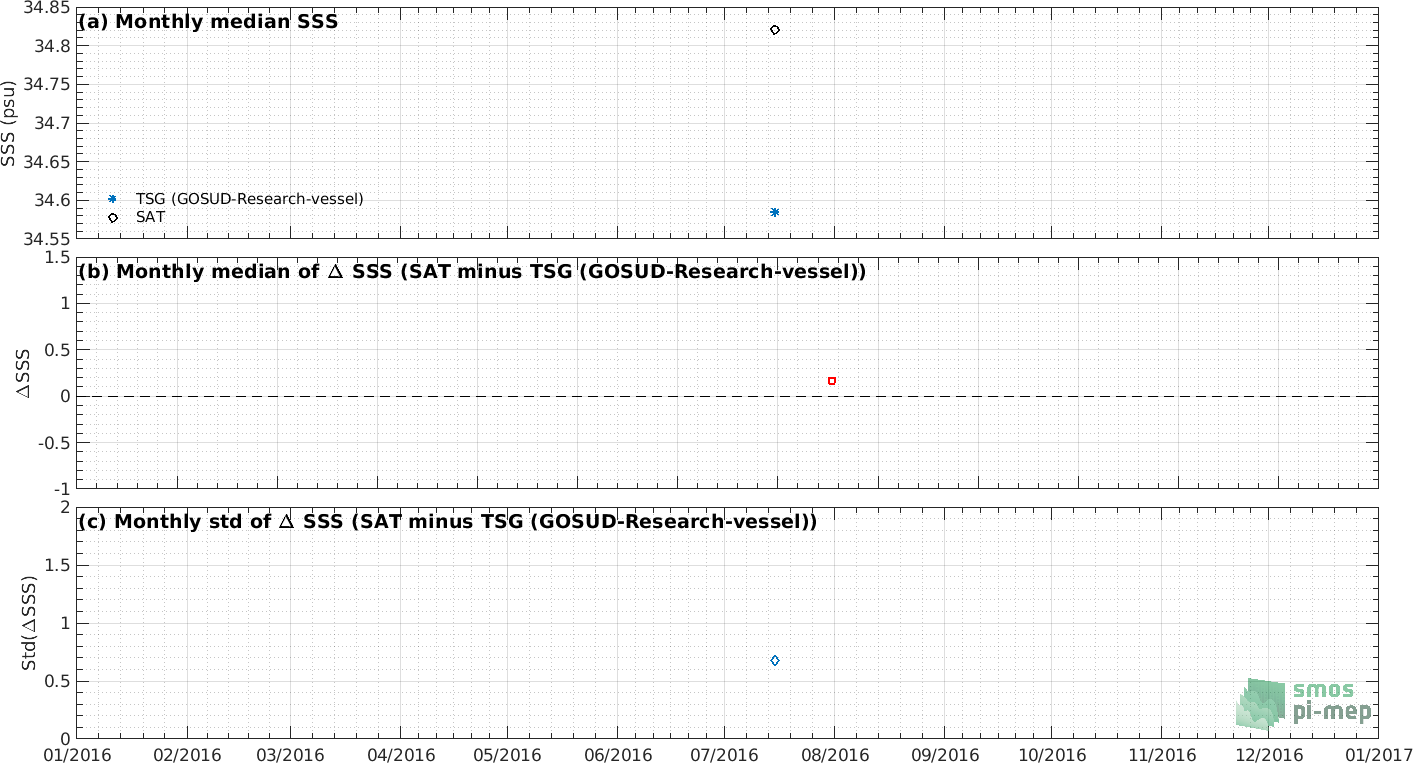Click the black circle symbol beside SAT in the legend
This screenshot has width=1413, height=763.
113,217
